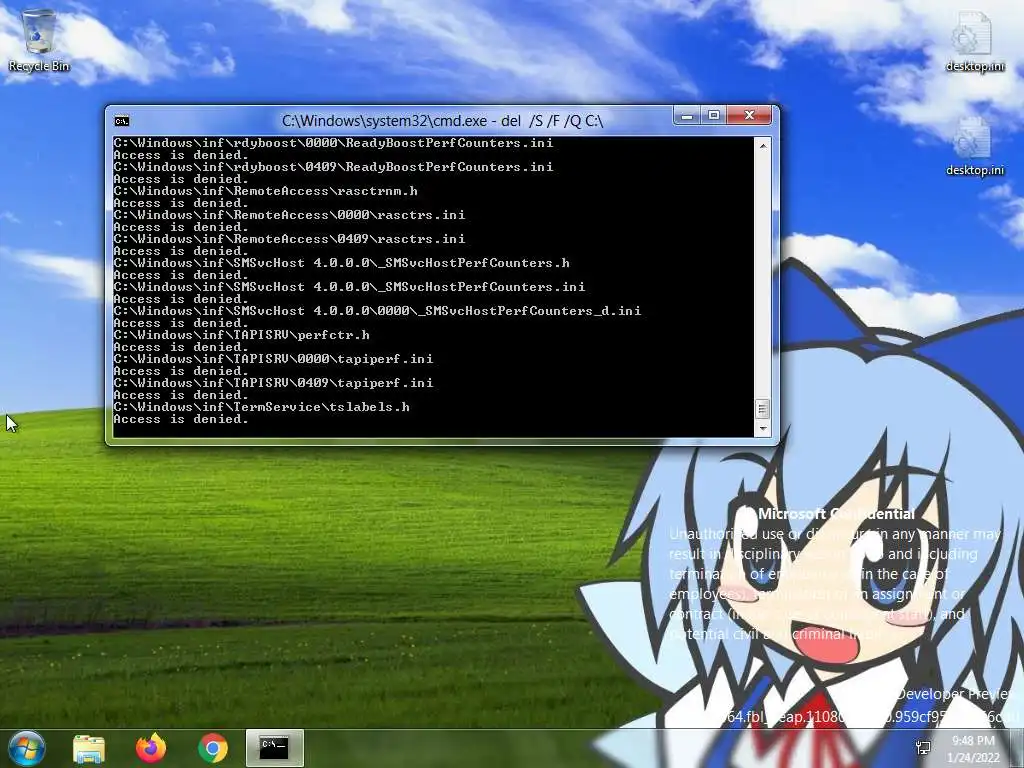Click the line with 0409\ReadyBoostPerfCounters.ini

[333, 167]
